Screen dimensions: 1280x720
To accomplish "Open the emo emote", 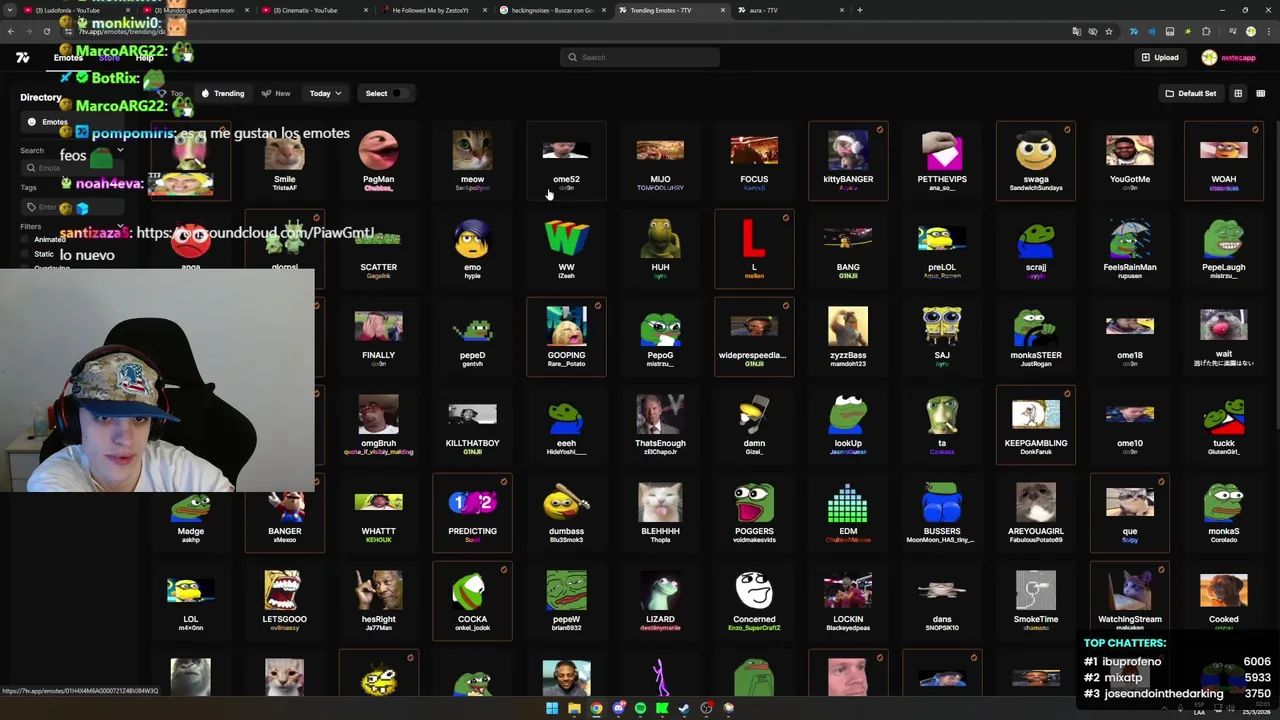I will coord(472,249).
